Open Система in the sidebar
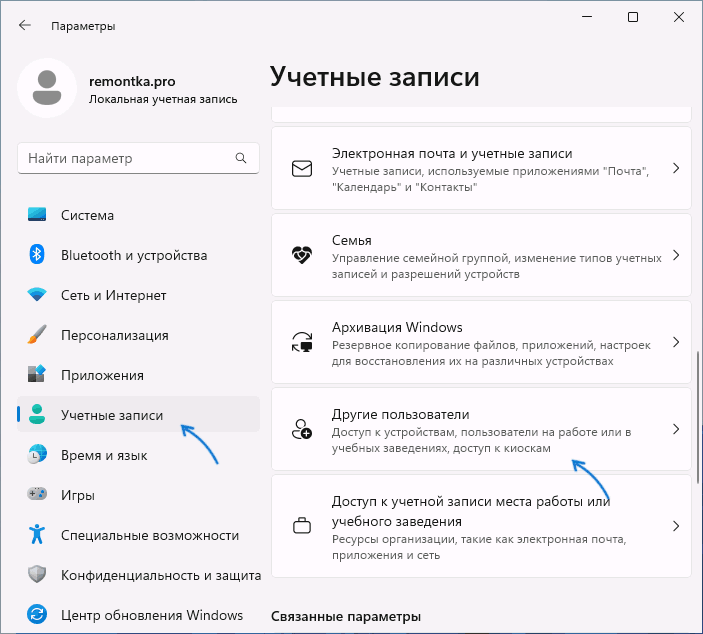Screen dimensions: 703x634 coord(138,215)
